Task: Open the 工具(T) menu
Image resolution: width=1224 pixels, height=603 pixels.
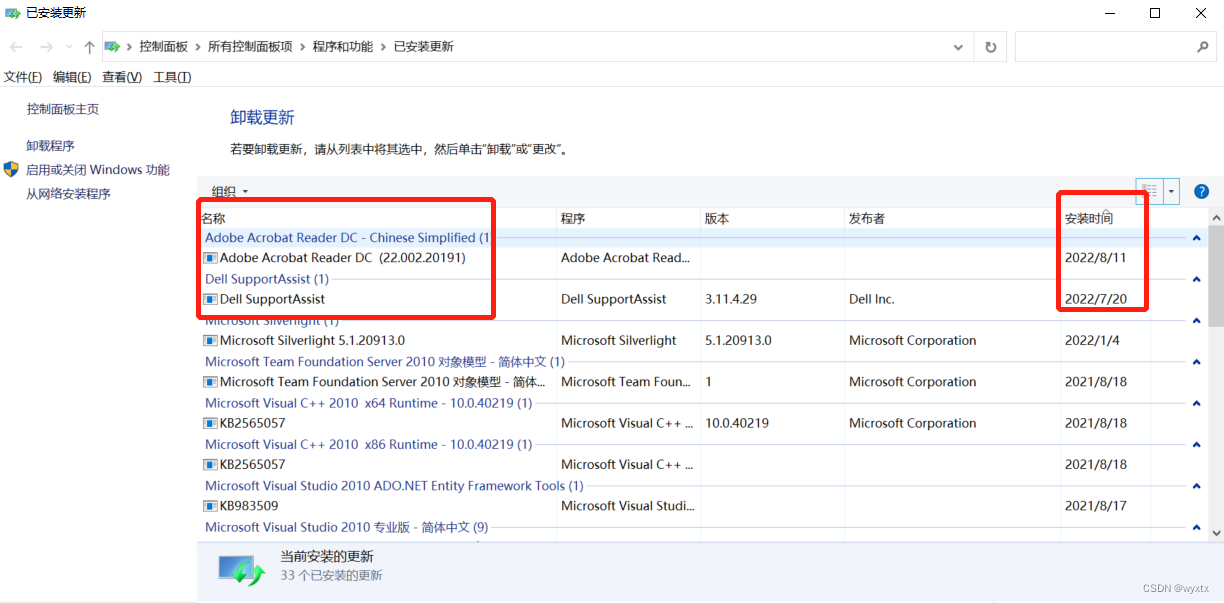Action: click(172, 77)
